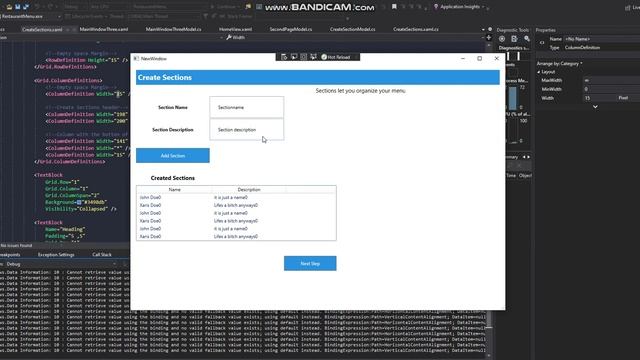The width and height of the screenshot is (640, 360).
Task: Open the HomeView.xaml tab
Action: click(236, 29)
